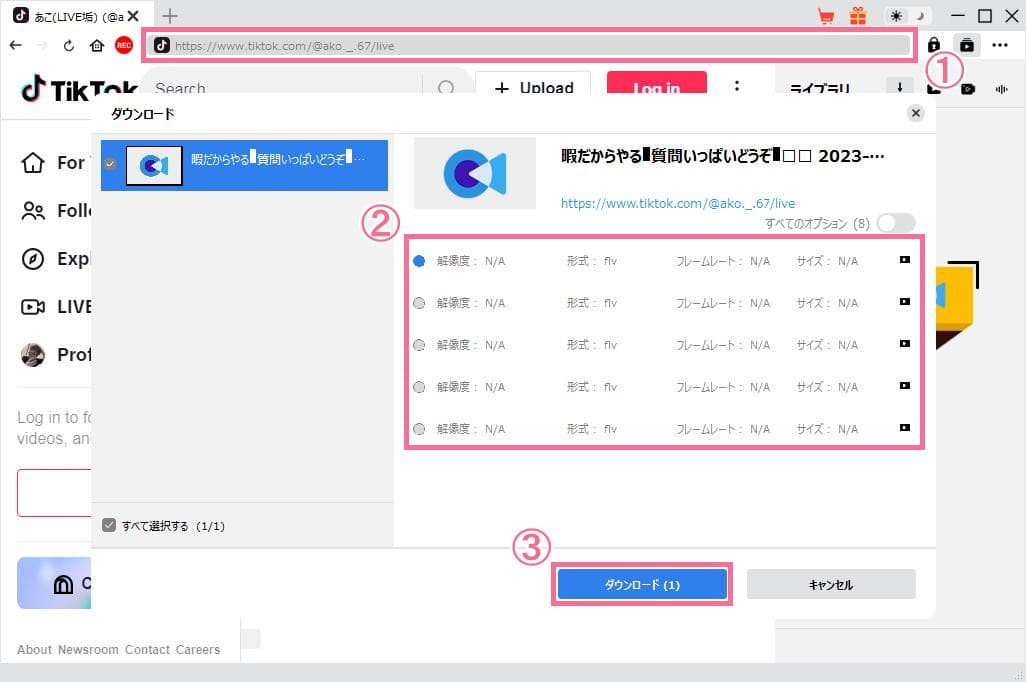
Task: Select the 暇だからやる video title row
Action: point(244,166)
